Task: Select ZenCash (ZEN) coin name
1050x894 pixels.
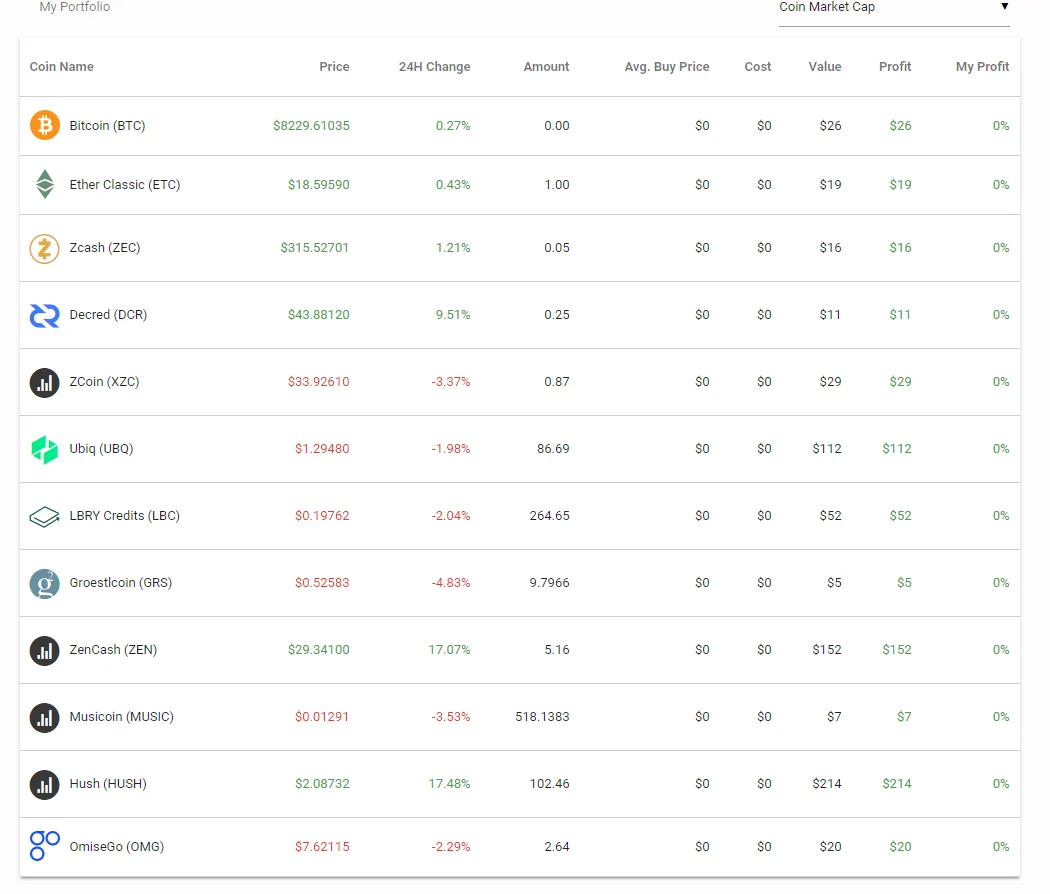Action: pos(113,649)
